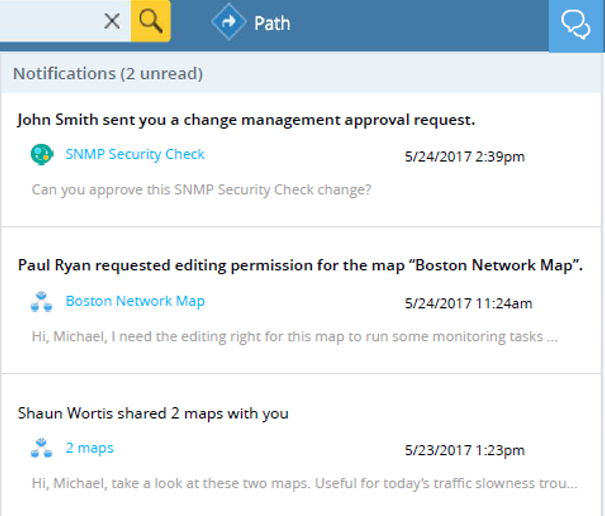The height and width of the screenshot is (516, 605).
Task: Clear the search field with X
Action: coord(112,21)
